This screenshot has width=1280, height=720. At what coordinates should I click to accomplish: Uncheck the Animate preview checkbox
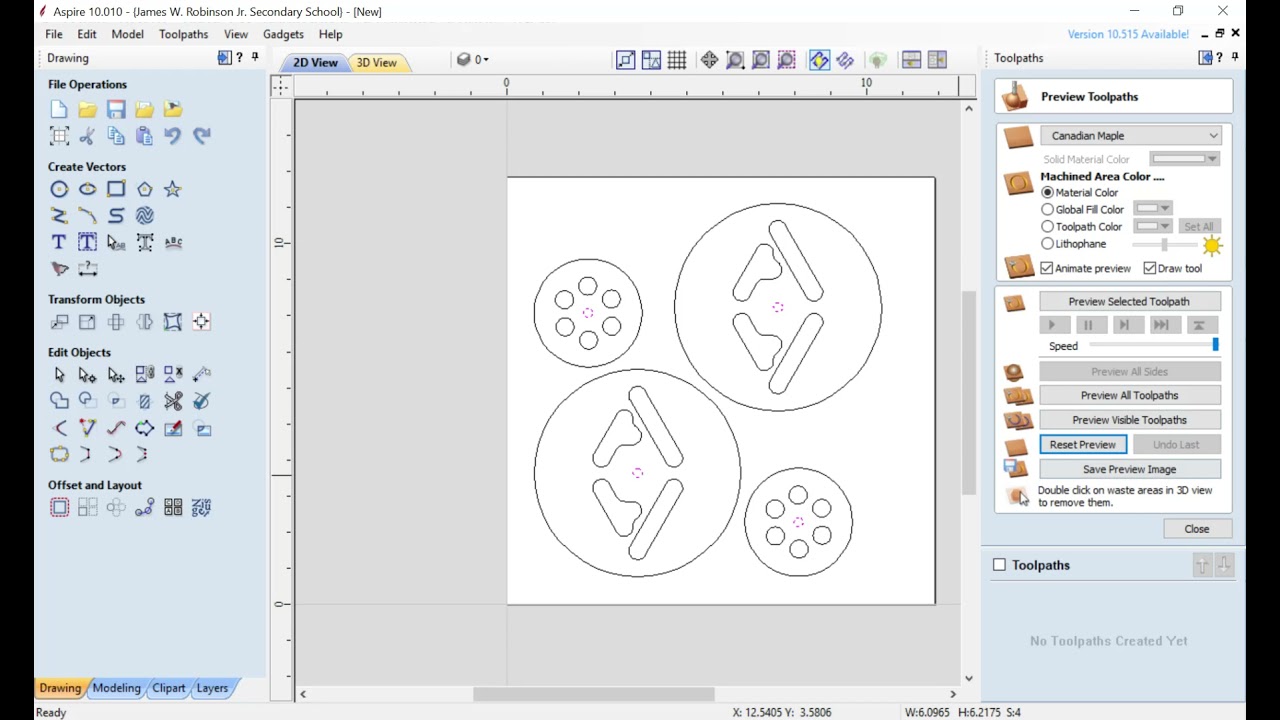[x=1047, y=268]
